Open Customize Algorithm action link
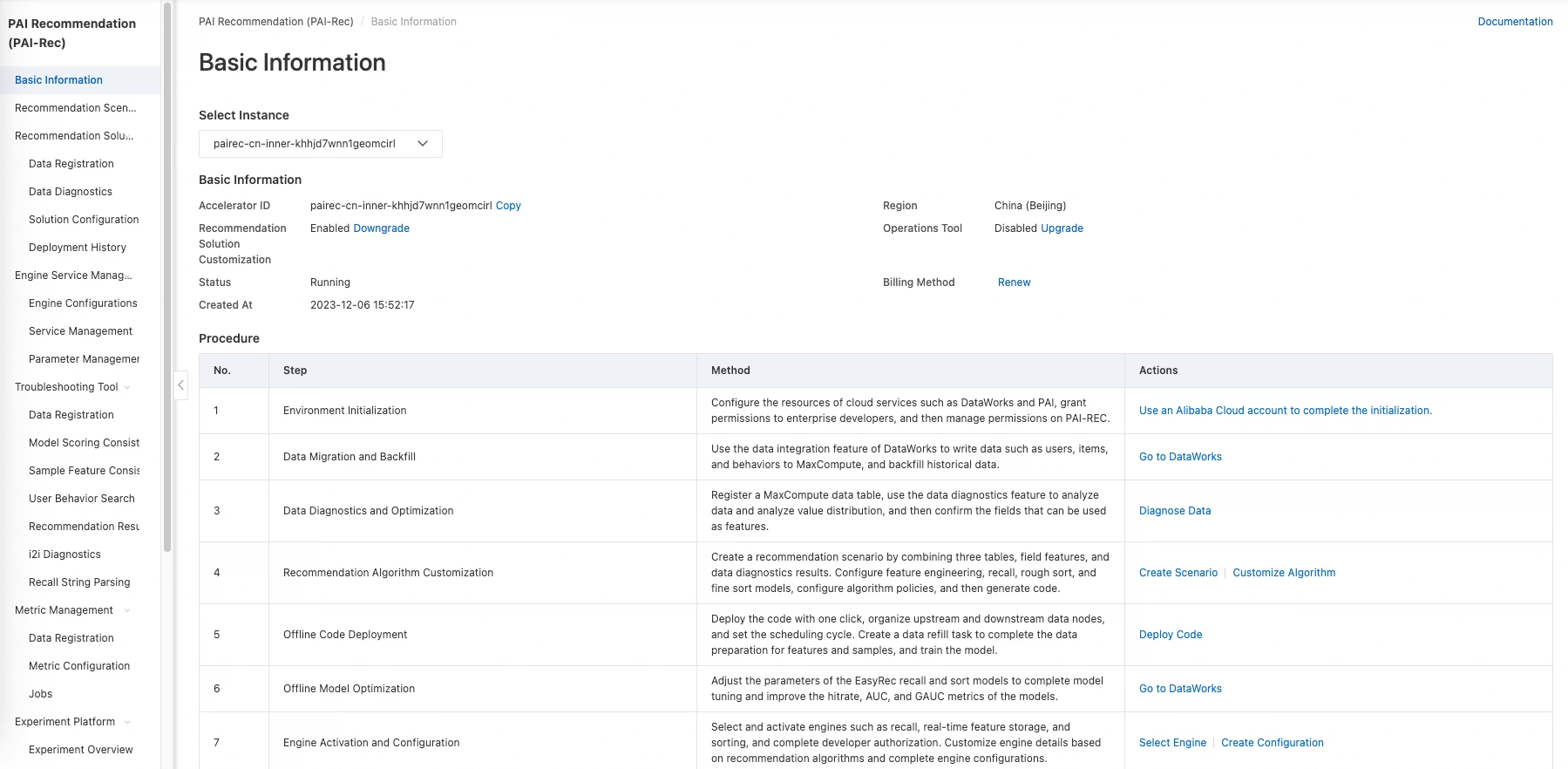 (1283, 573)
